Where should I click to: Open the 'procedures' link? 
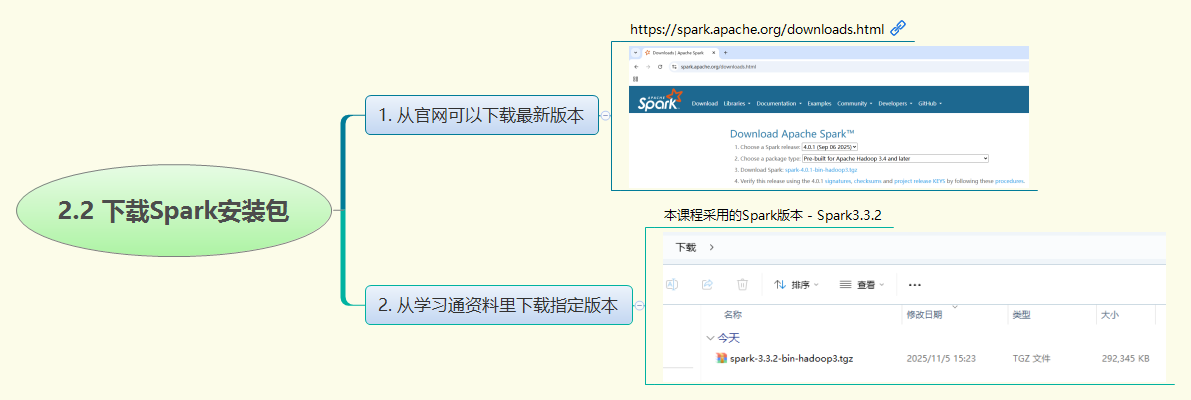pyautogui.click(x=1009, y=181)
